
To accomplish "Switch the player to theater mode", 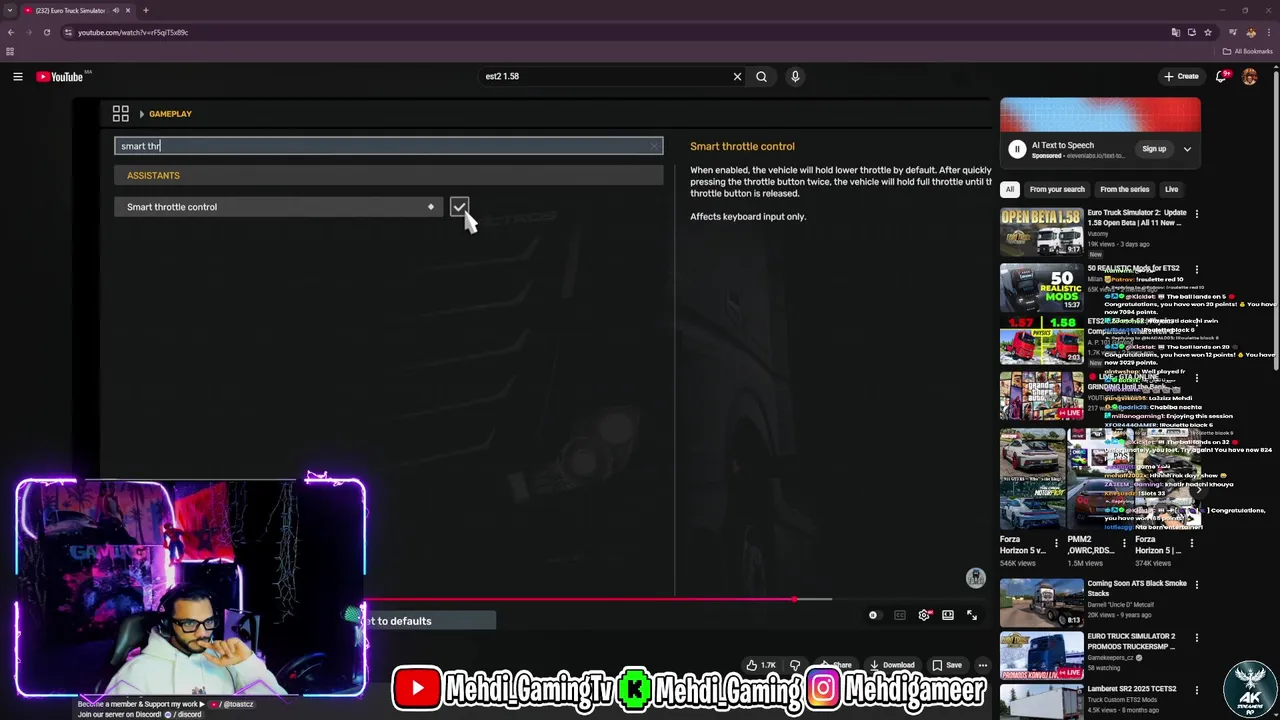I will point(948,615).
